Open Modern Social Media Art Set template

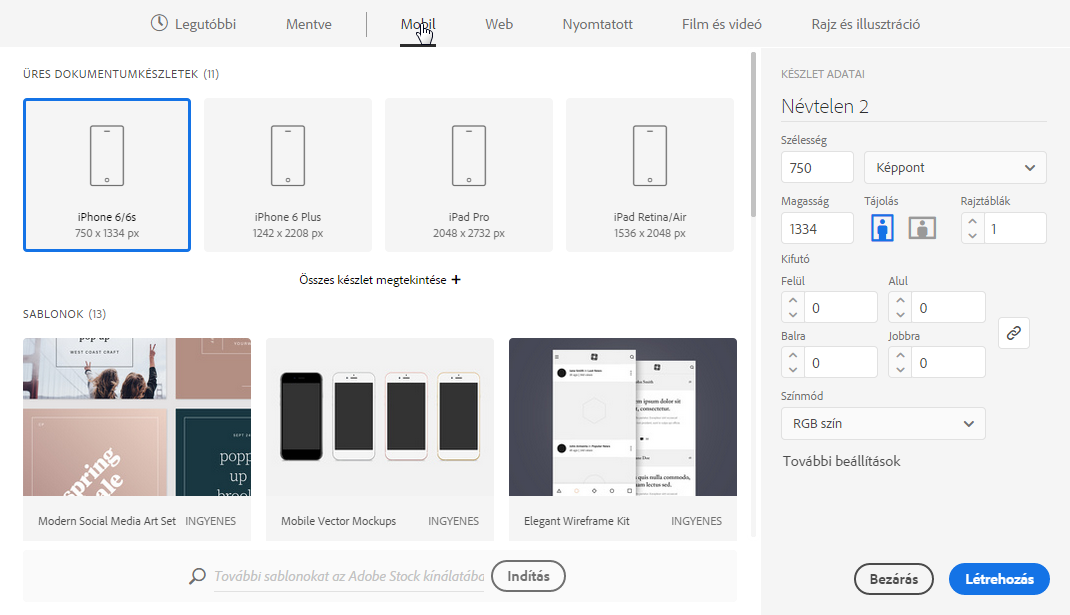[137, 439]
